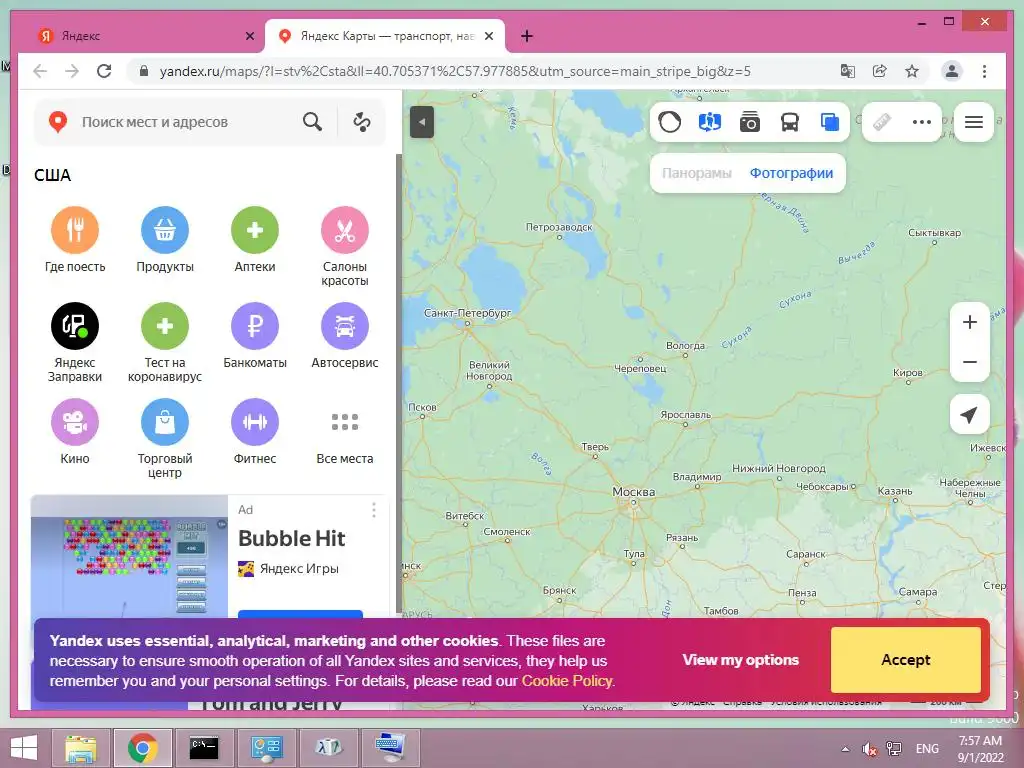This screenshot has width=1024, height=768.
Task: Open the route builder icon
Action: point(362,121)
